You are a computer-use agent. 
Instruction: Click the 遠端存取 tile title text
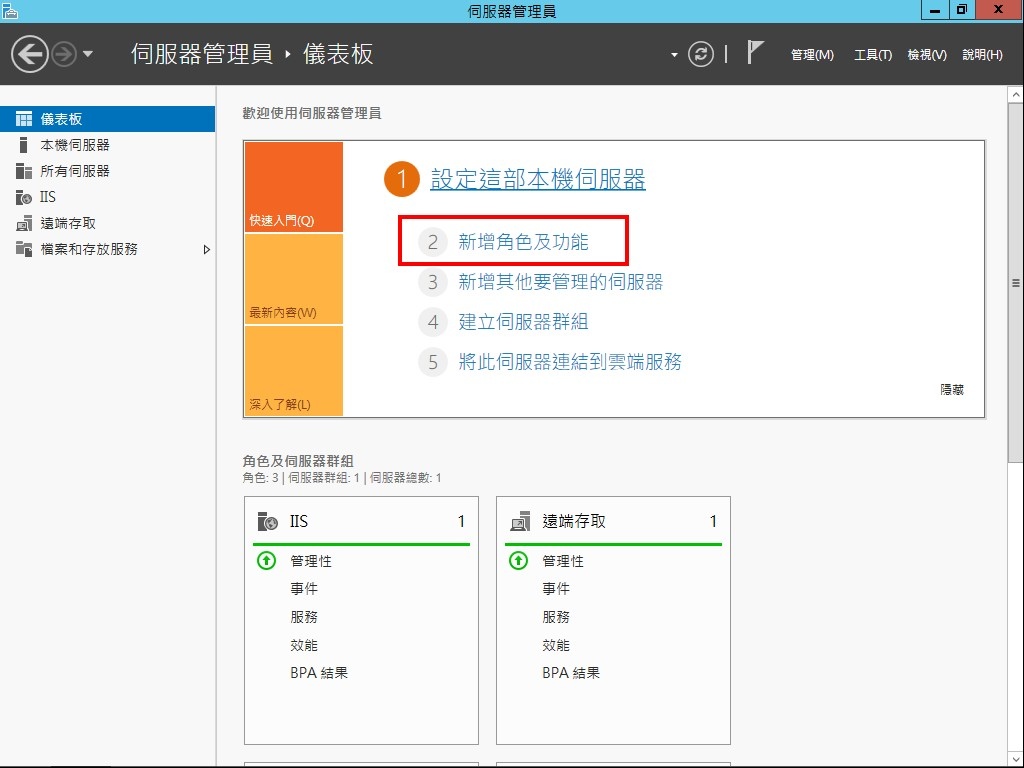point(574,521)
